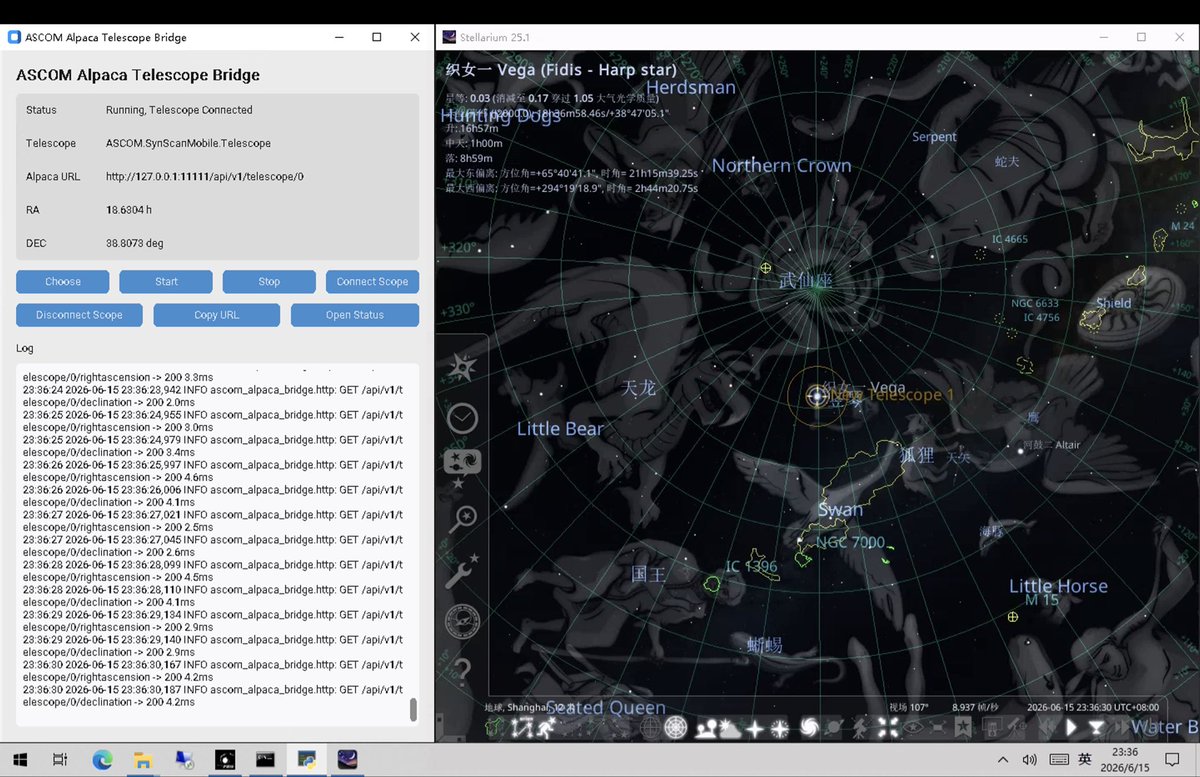Click the log panel scrollbar thumb

tap(413, 710)
